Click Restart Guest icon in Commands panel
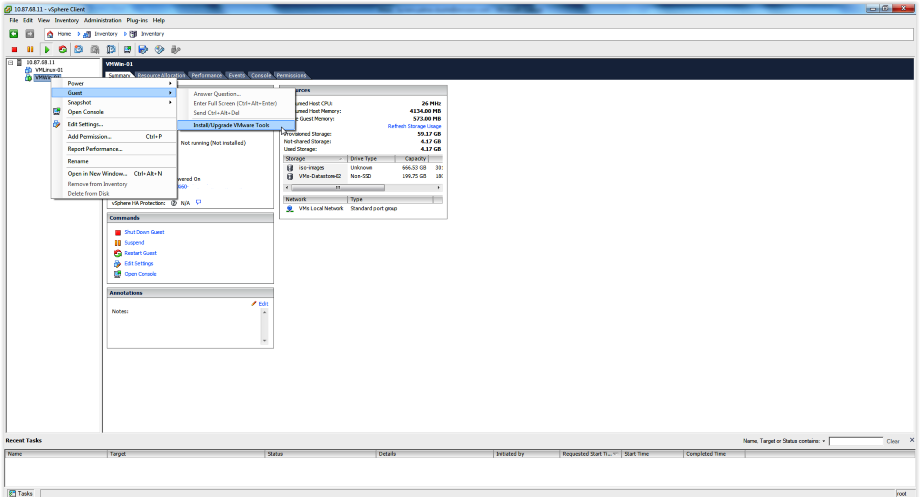Screen dimensions: 920x497 click(118, 253)
